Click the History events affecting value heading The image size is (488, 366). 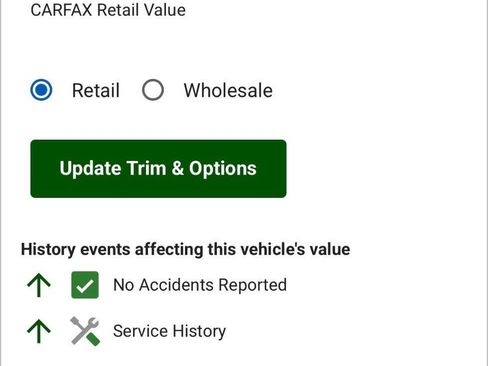point(185,249)
